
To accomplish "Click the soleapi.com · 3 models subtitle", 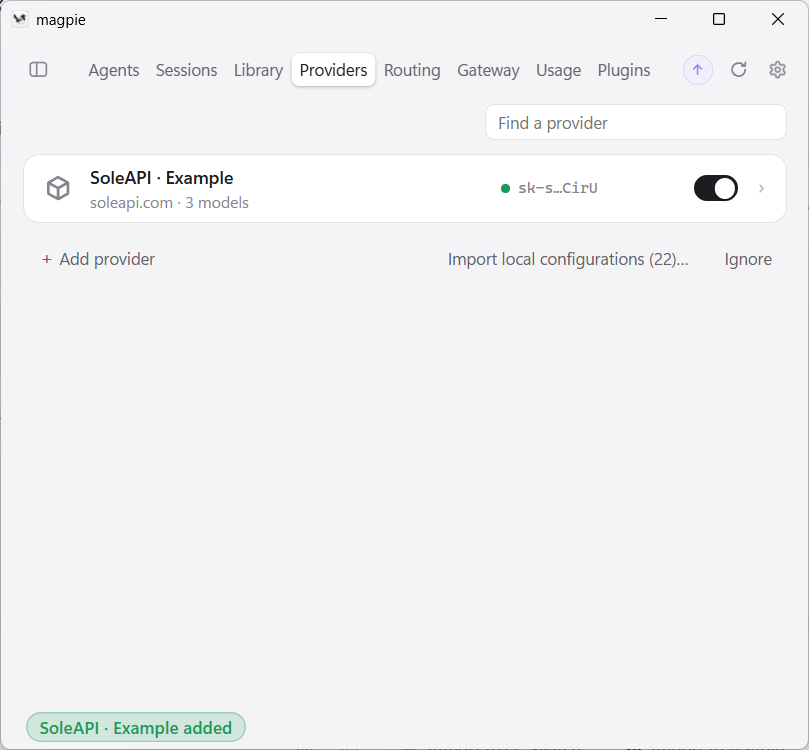I will (x=169, y=203).
